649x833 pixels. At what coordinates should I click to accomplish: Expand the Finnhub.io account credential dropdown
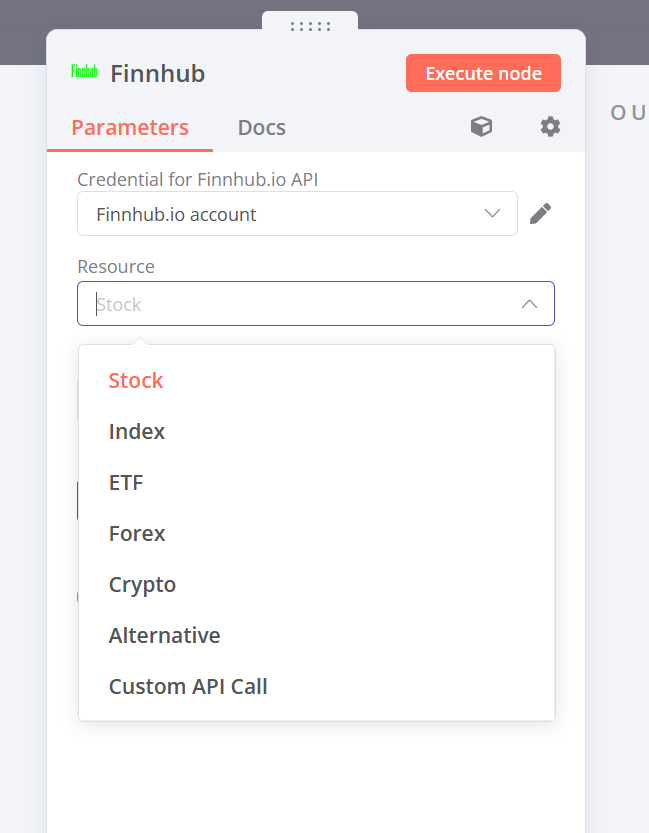click(x=491, y=214)
